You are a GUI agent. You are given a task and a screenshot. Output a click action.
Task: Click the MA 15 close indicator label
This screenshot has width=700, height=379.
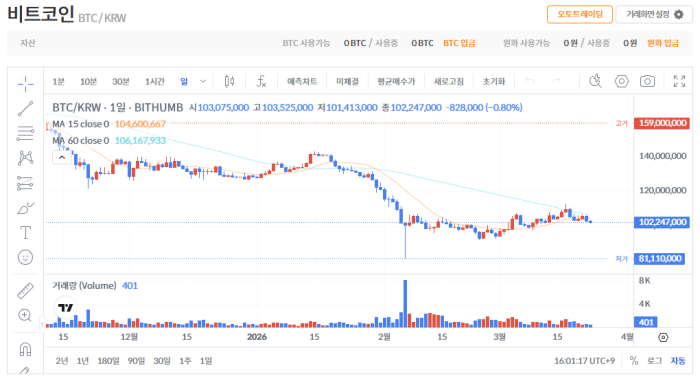point(81,124)
